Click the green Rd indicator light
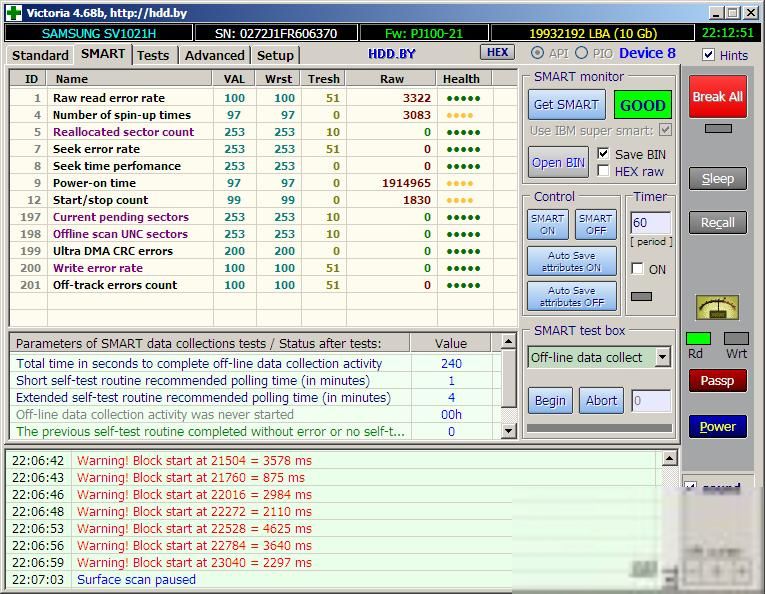Screen dimensions: 765x594 point(698,338)
